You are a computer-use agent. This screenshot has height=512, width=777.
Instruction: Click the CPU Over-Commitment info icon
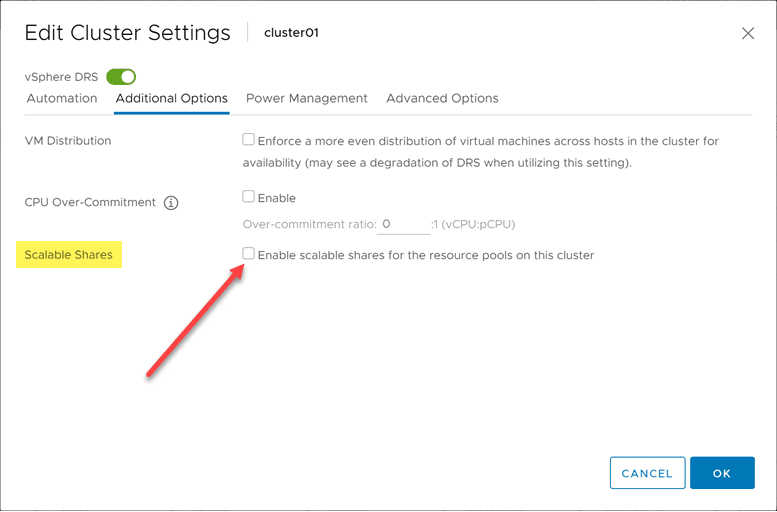(171, 203)
